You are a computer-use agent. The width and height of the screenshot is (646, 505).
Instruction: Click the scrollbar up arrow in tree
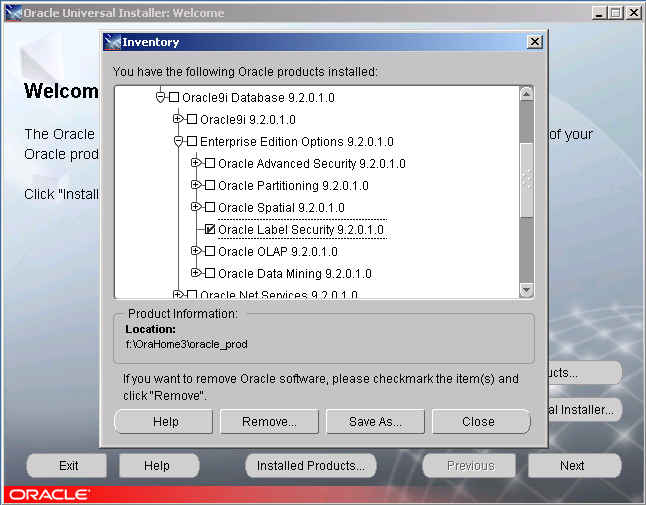tap(527, 94)
